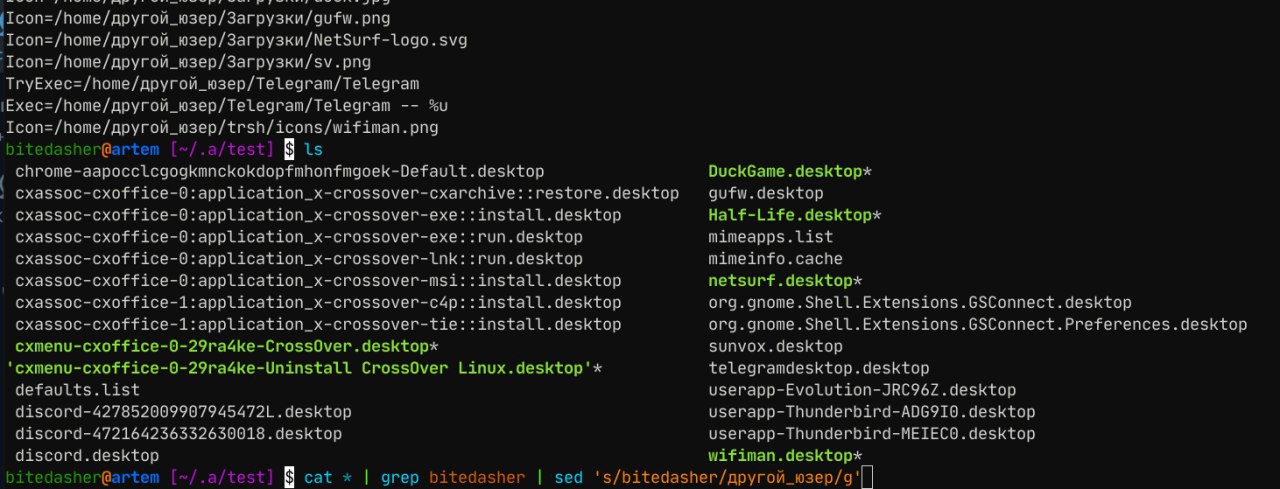Click org.gnome.Shell.Extensions.GSConnect.desktop entry
Screen dimensions: 1280x489
coord(920,303)
